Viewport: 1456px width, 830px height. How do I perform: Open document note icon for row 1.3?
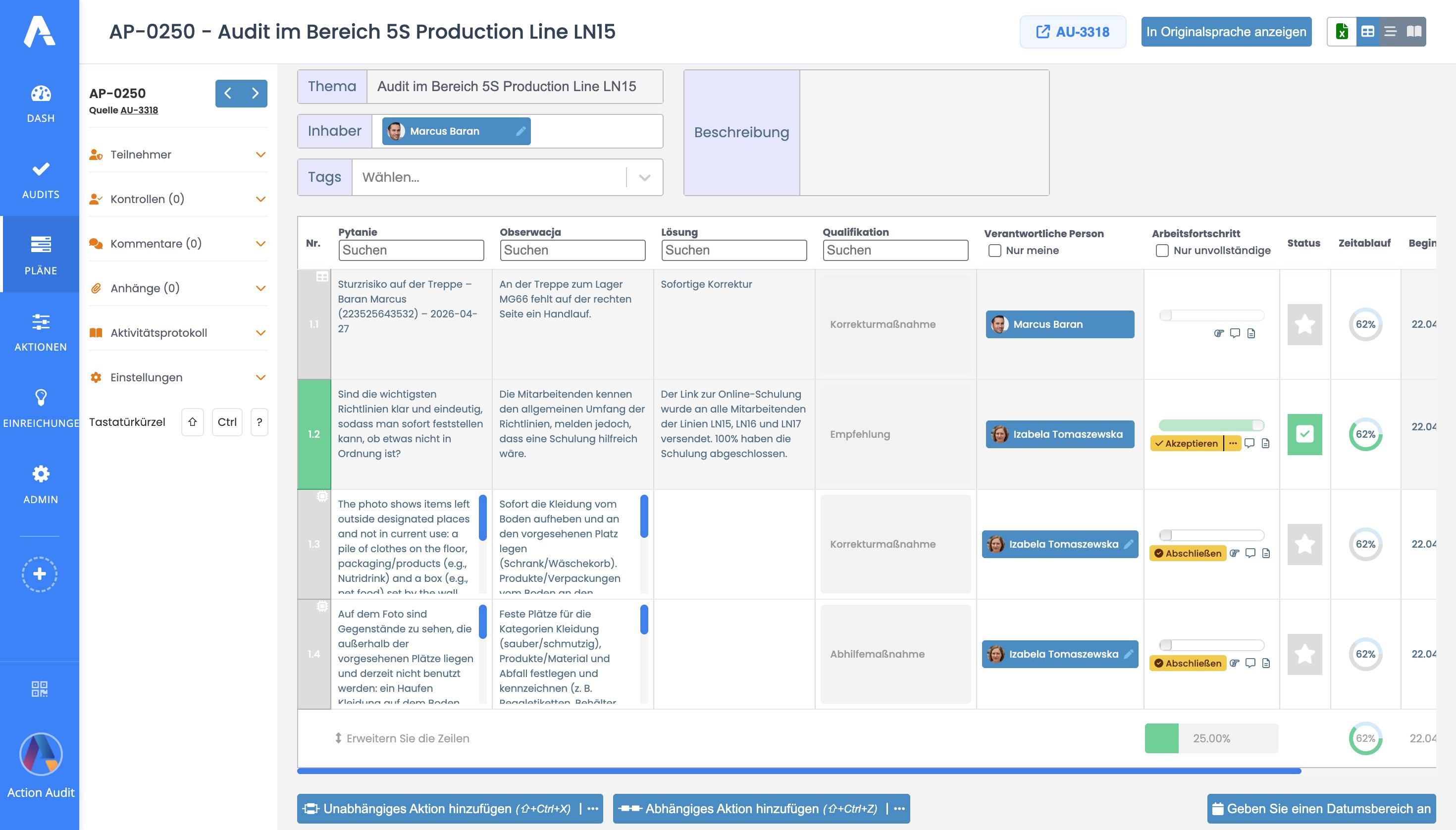click(1266, 554)
